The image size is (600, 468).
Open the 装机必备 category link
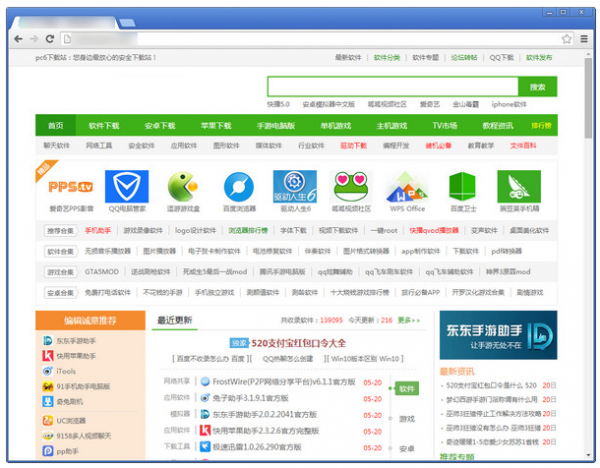[x=438, y=145]
